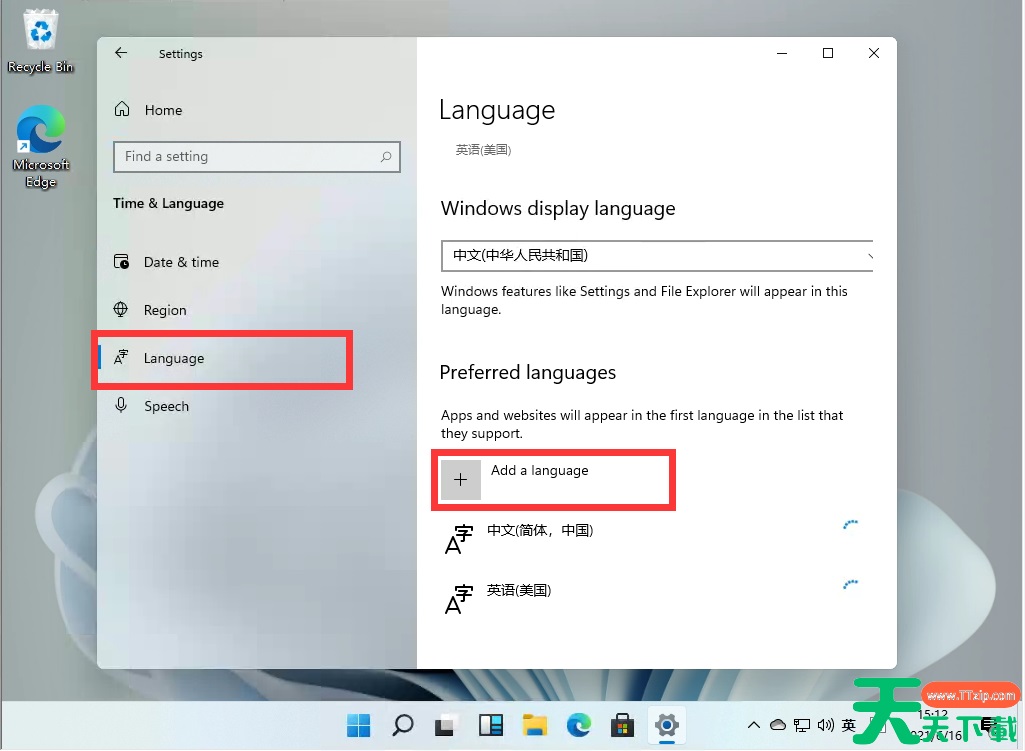The image size is (1025, 751).
Task: Click the hidden icons chevron in system tray
Action: (x=754, y=725)
